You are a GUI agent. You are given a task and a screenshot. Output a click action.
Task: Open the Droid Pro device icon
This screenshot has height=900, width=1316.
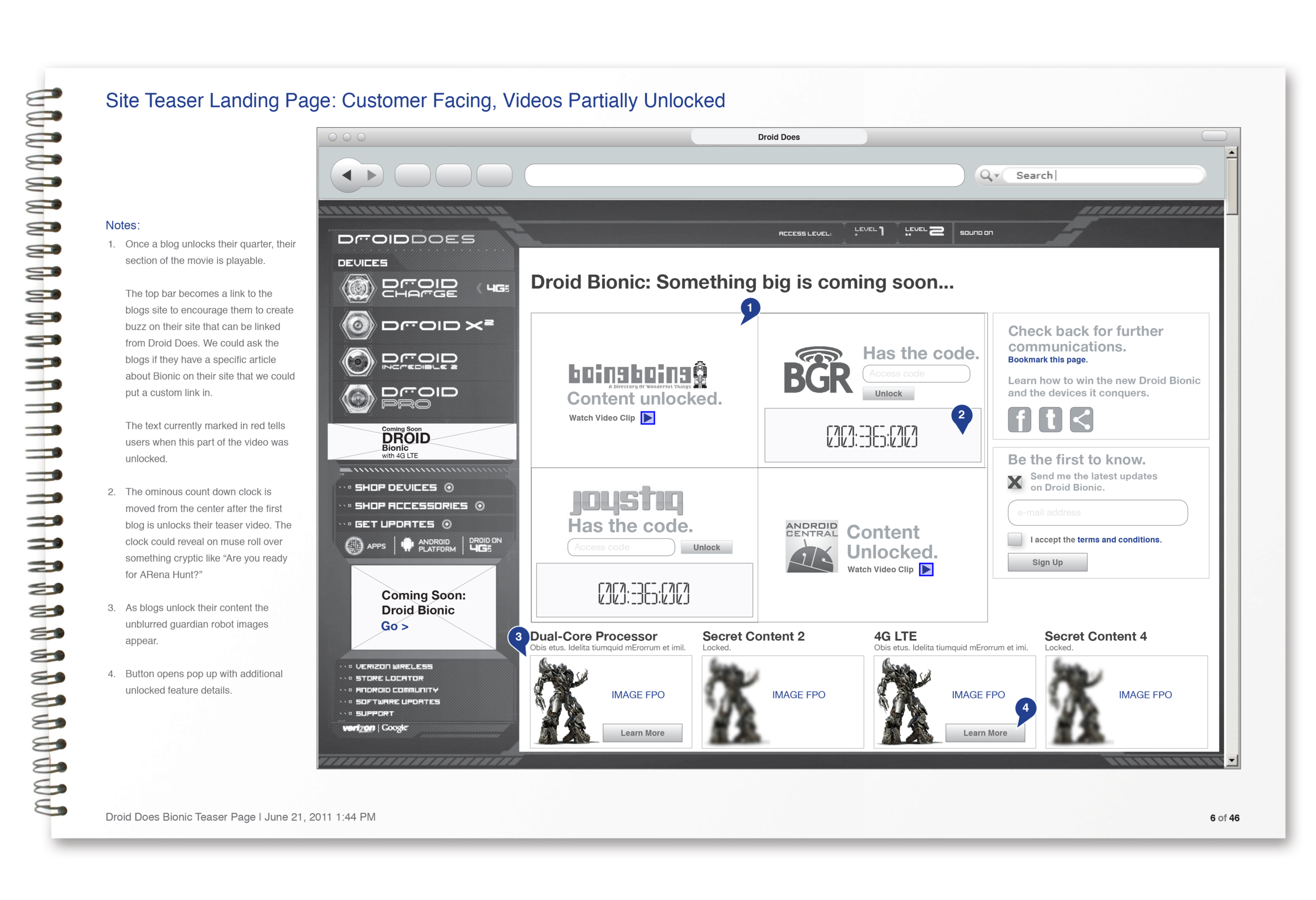point(357,398)
